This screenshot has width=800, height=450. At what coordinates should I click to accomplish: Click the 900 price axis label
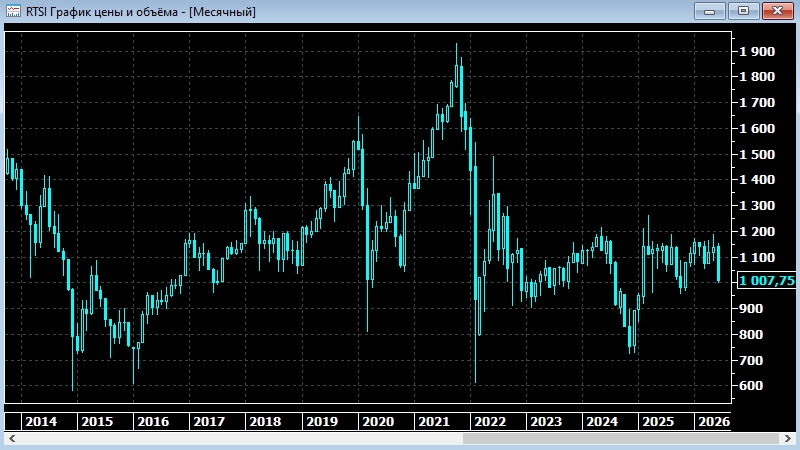pos(751,309)
